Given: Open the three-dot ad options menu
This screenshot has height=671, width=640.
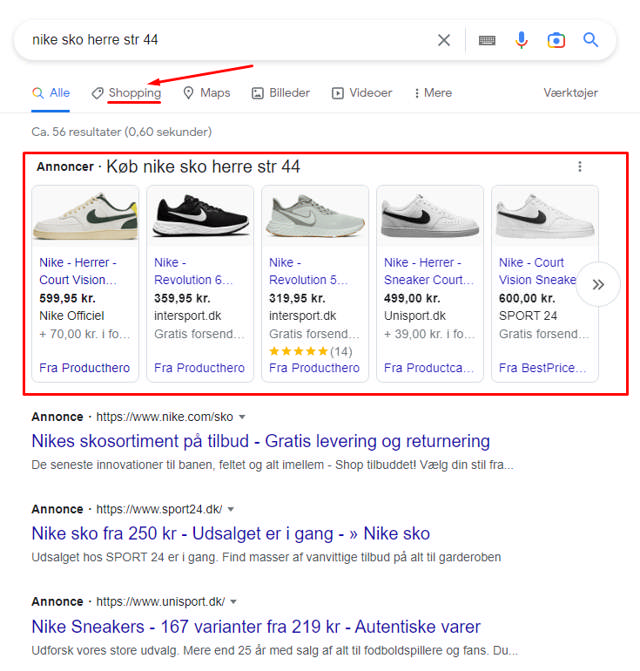Looking at the screenshot, I should [x=580, y=166].
